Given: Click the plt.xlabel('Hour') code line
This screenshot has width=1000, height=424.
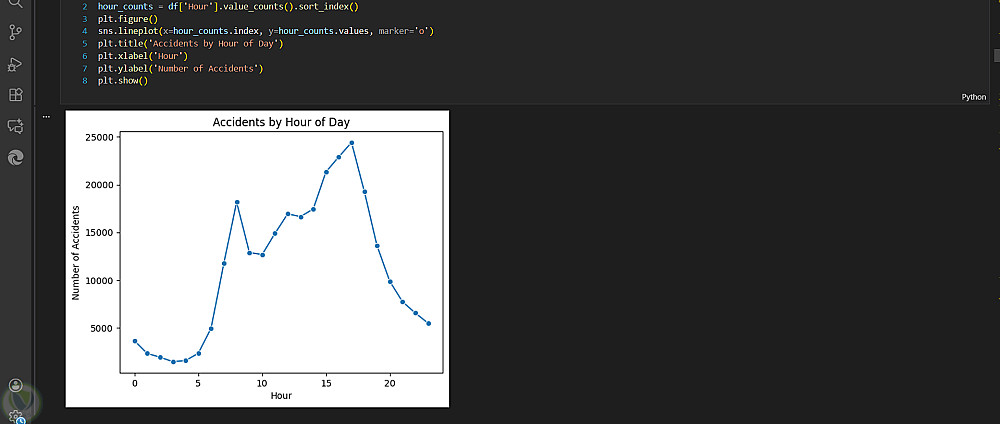Looking at the screenshot, I should tap(142, 56).
